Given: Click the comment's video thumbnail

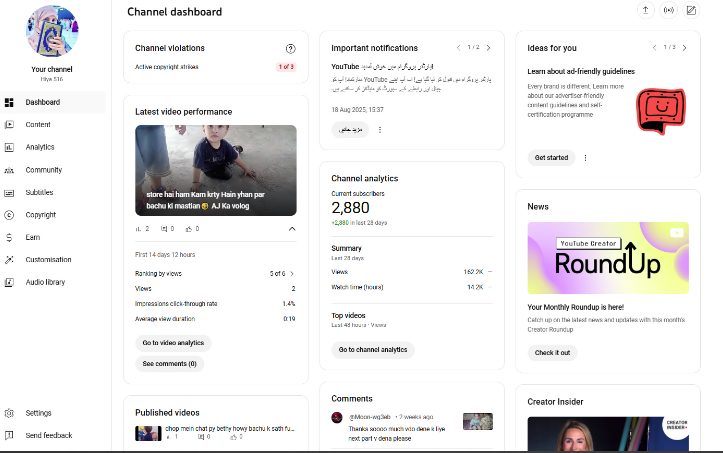Looking at the screenshot, I should click(478, 421).
